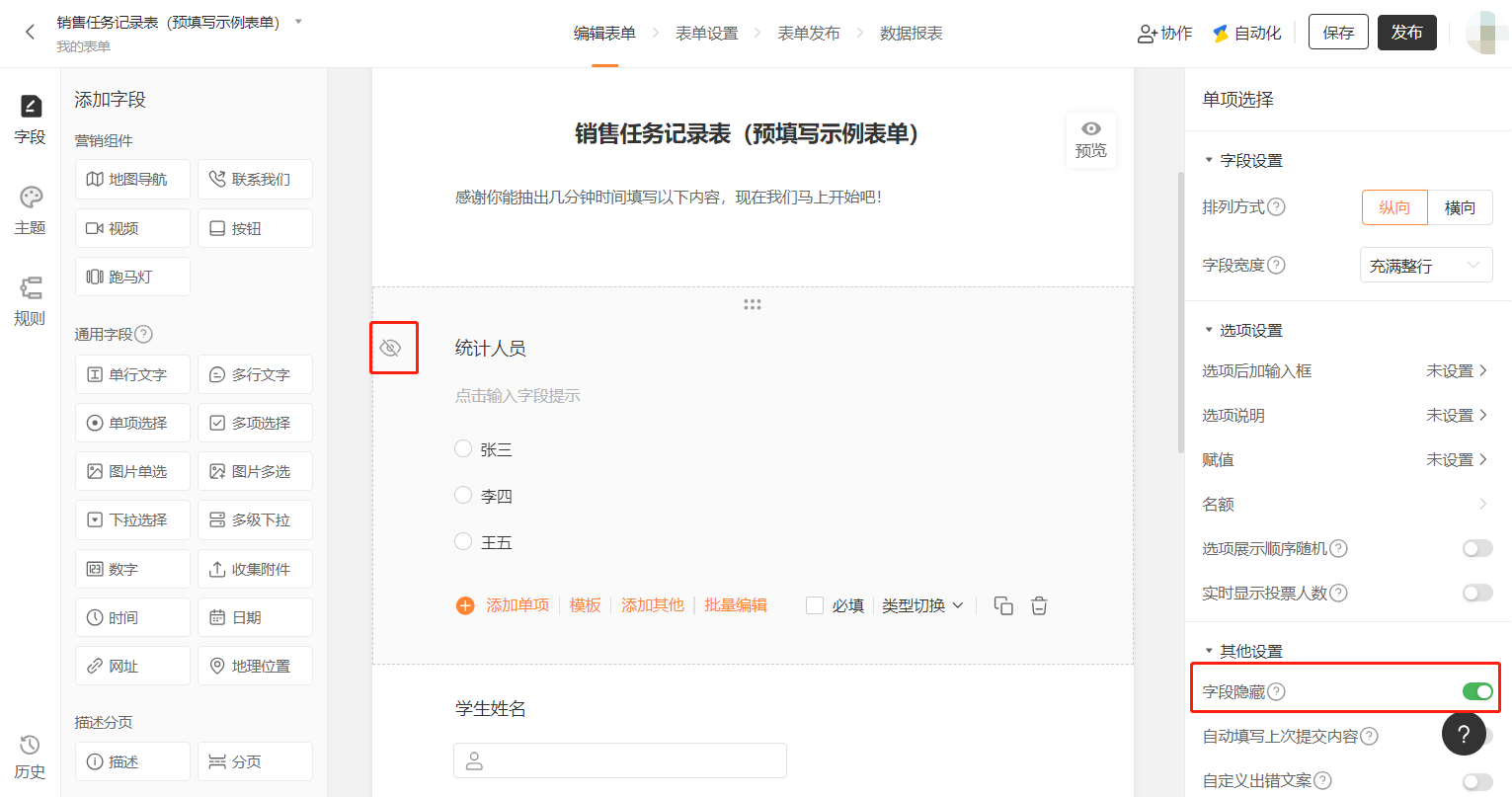
Task: Click the 发布 button
Action: (x=1407, y=33)
